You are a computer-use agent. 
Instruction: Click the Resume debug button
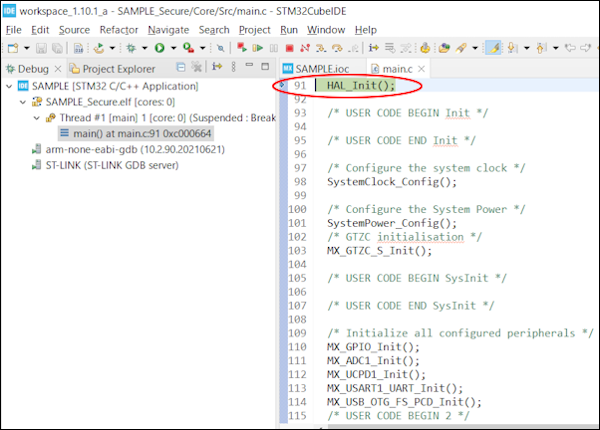[257, 48]
